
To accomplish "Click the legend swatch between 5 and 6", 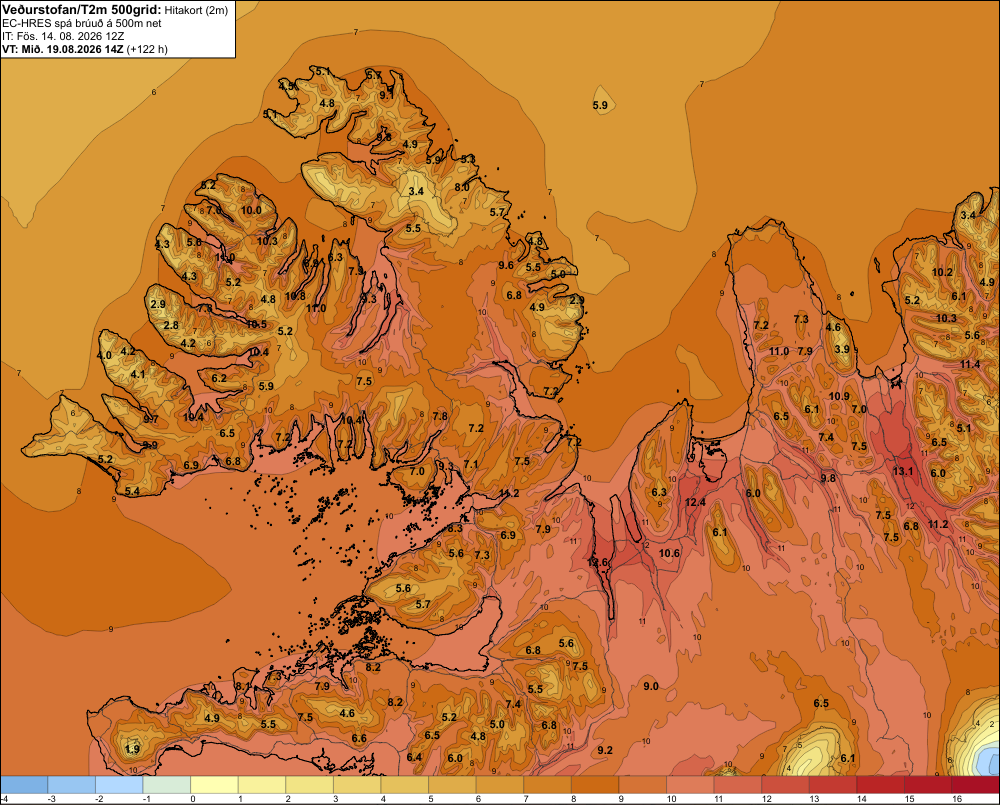I will tap(452, 785).
